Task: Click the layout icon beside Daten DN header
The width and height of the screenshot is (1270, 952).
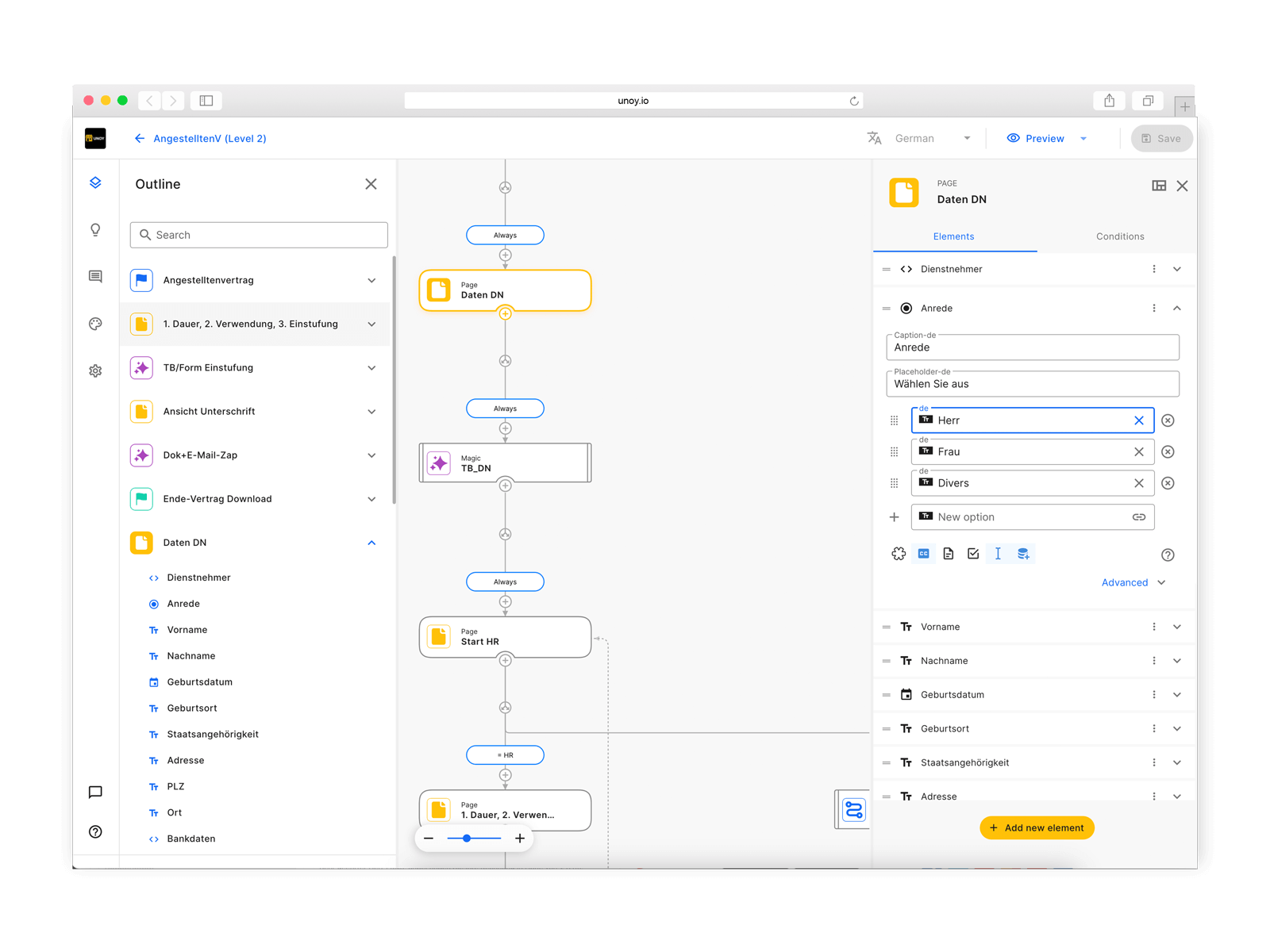Action: click(1159, 186)
